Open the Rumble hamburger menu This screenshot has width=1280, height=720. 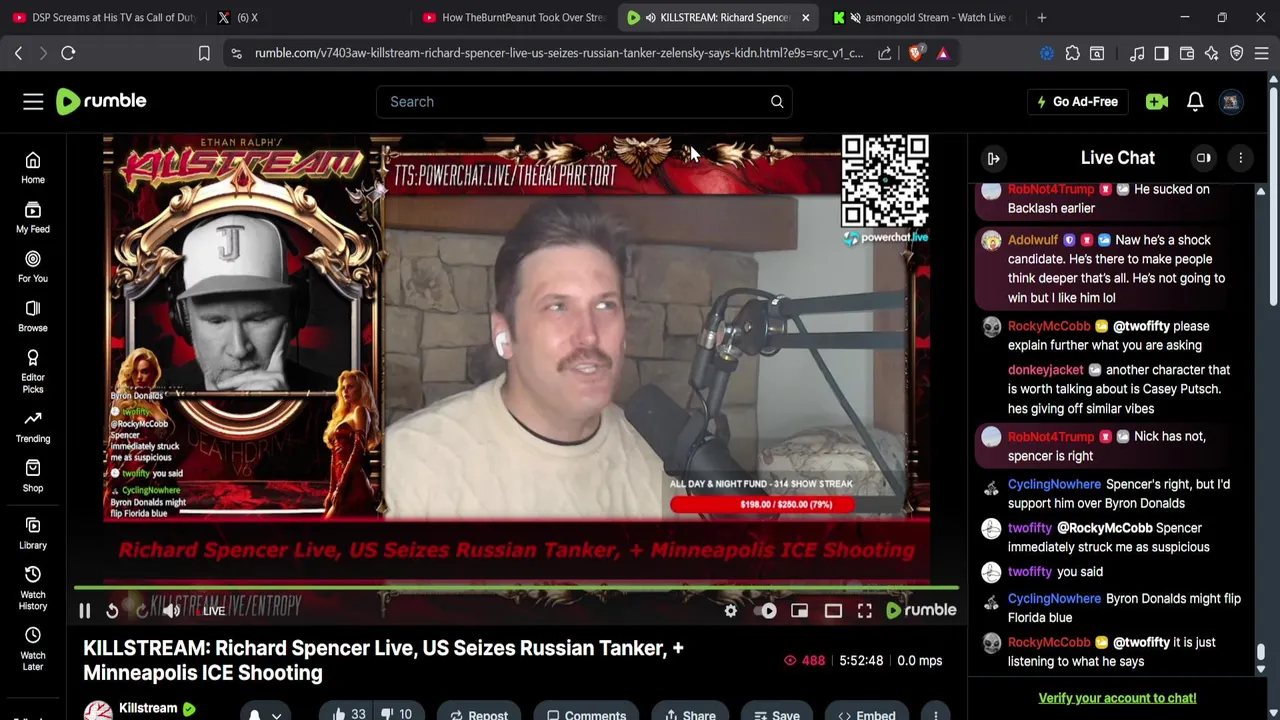pyautogui.click(x=33, y=101)
